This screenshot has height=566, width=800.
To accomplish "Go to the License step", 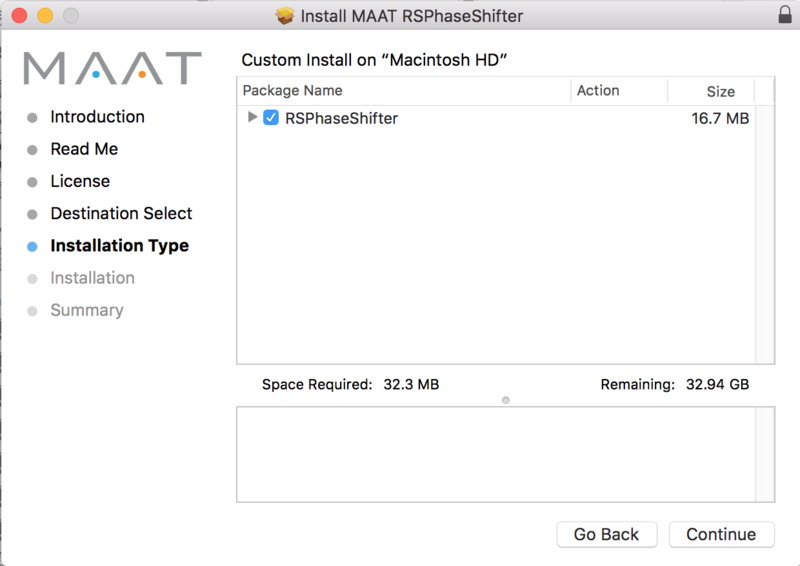I will click(x=80, y=181).
